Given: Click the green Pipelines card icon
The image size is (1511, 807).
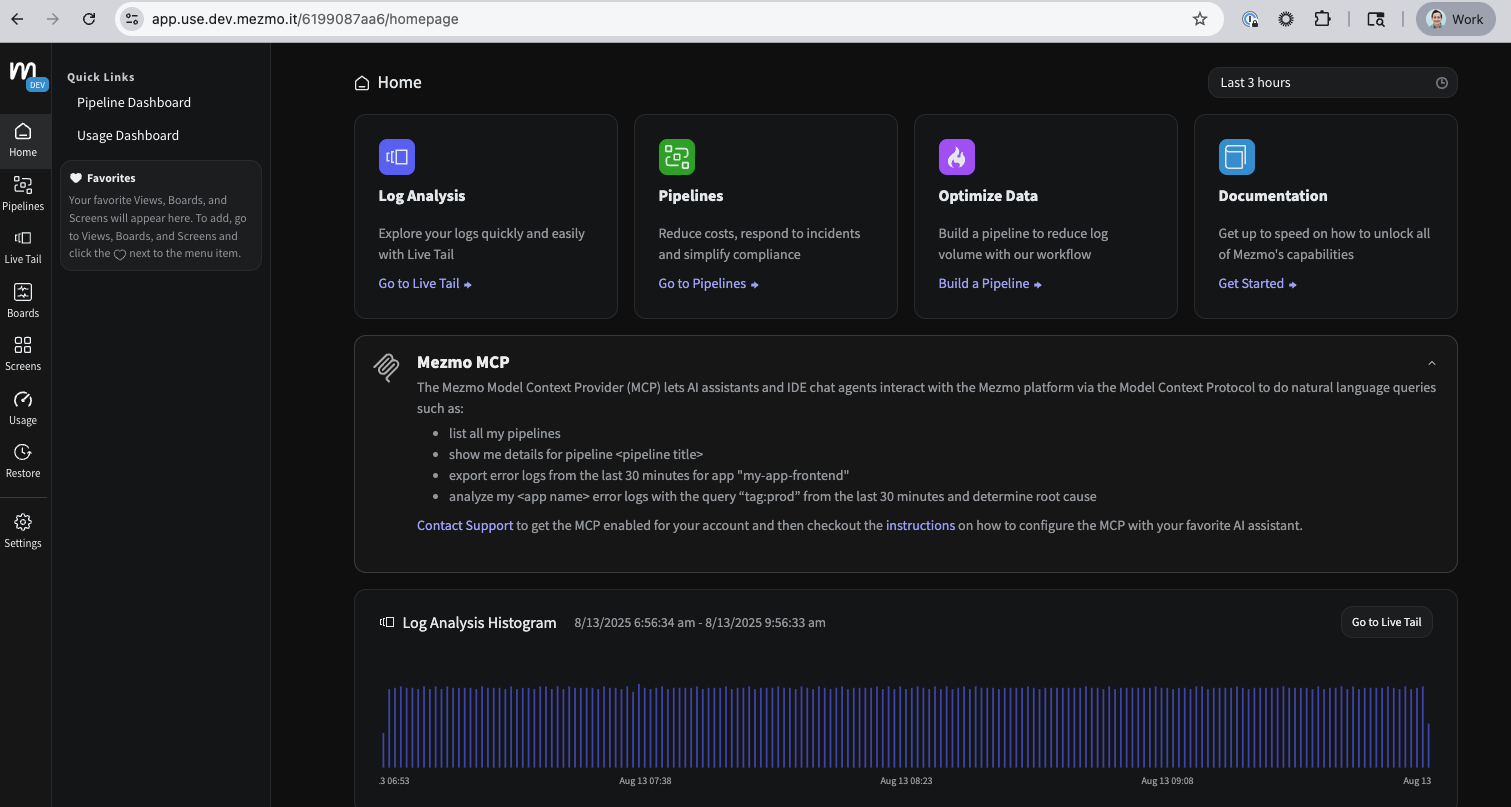Looking at the screenshot, I should (x=677, y=157).
